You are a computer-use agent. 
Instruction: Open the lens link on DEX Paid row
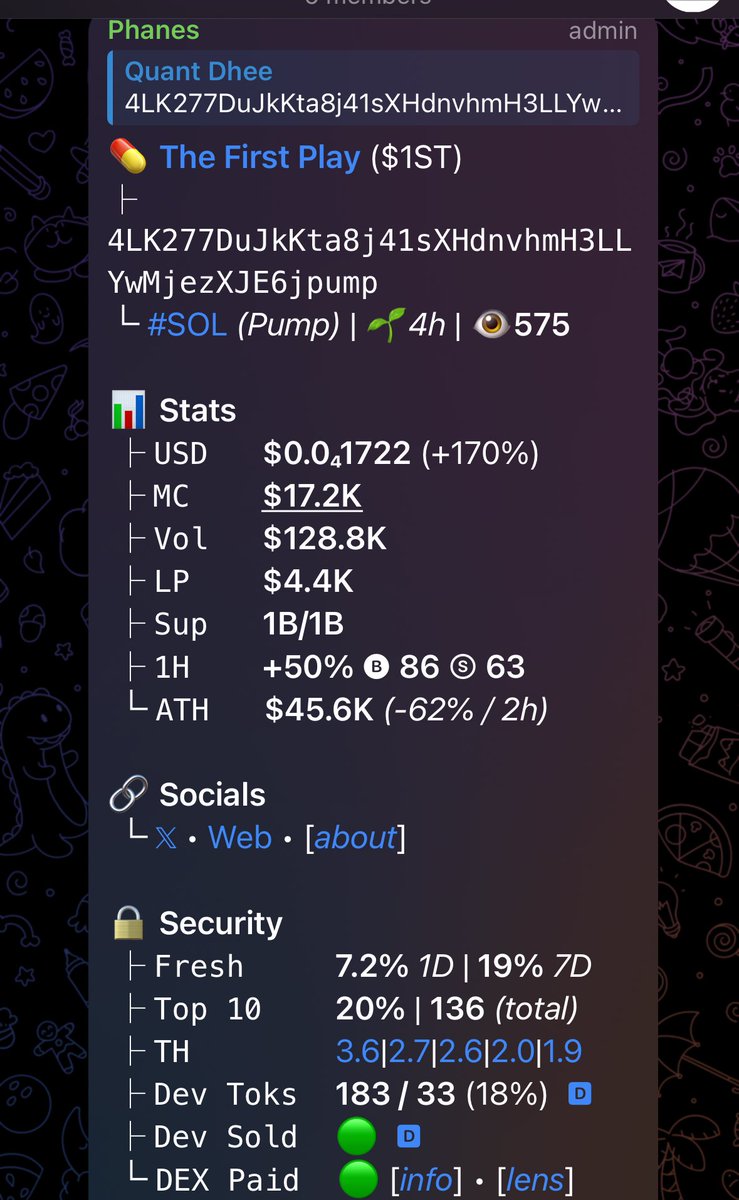535,1180
